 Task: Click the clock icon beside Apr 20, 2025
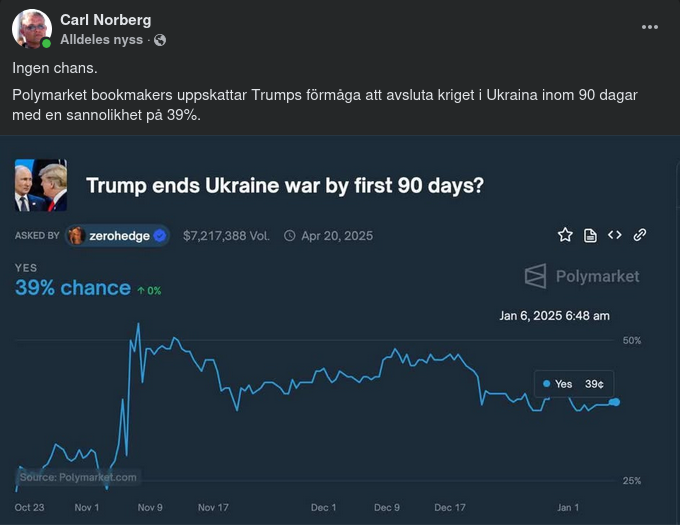[290, 236]
